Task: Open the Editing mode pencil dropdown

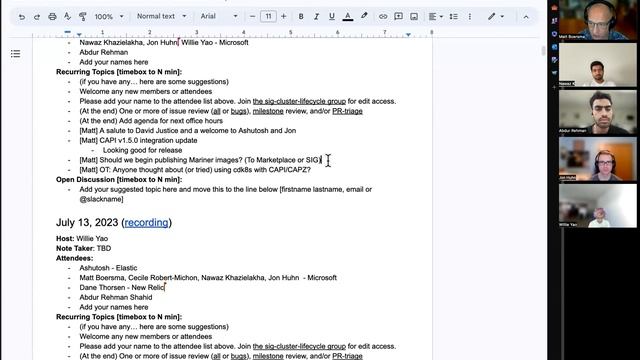Action: point(496,16)
